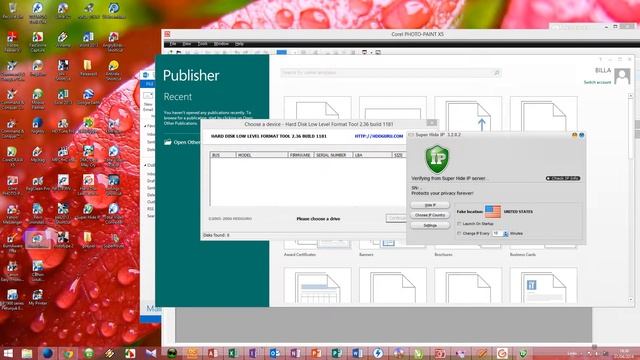Click the Corel PHOTO-PAINT title bar app icon
The height and width of the screenshot is (360, 640).
[x=167, y=34]
